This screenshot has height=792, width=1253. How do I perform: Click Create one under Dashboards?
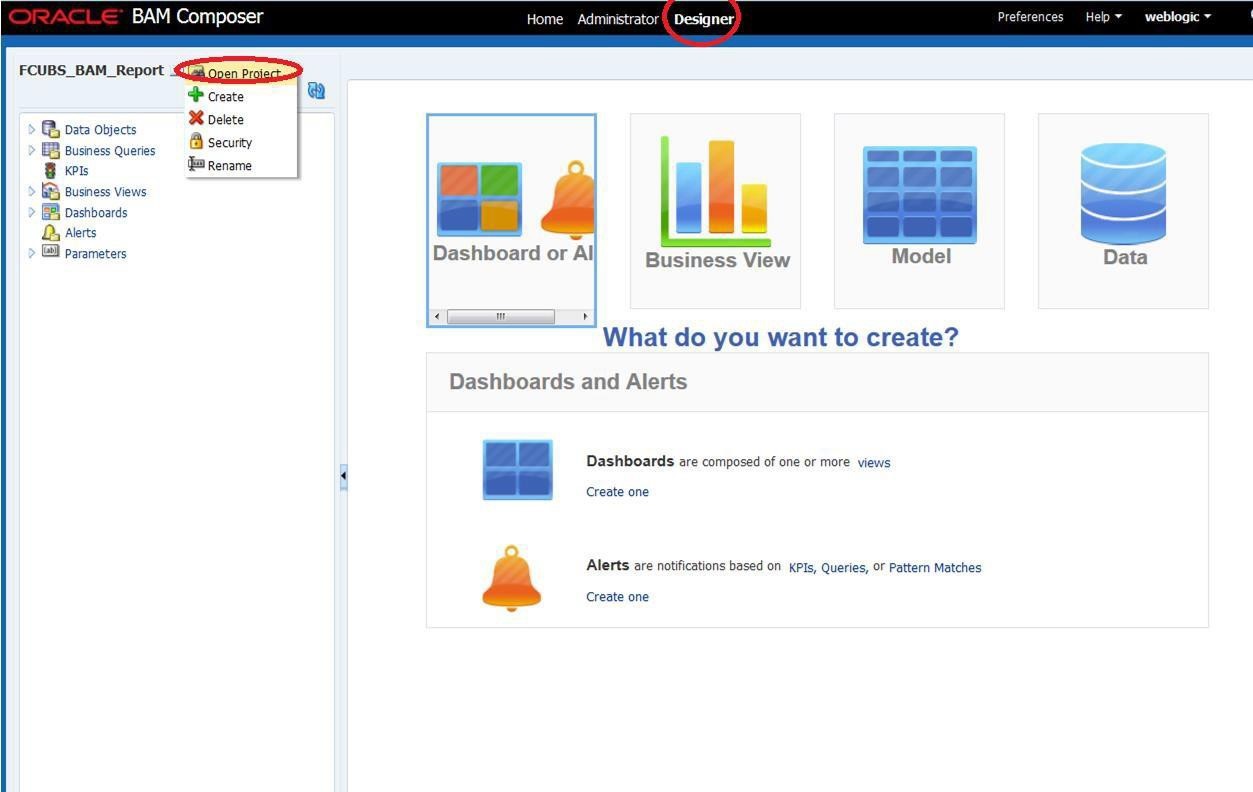click(617, 491)
